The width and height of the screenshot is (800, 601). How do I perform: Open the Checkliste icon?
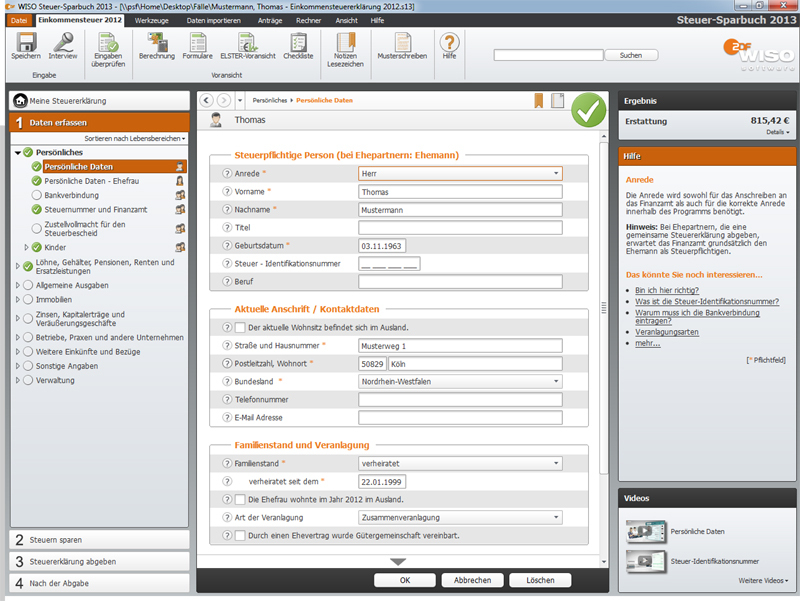pyautogui.click(x=298, y=42)
